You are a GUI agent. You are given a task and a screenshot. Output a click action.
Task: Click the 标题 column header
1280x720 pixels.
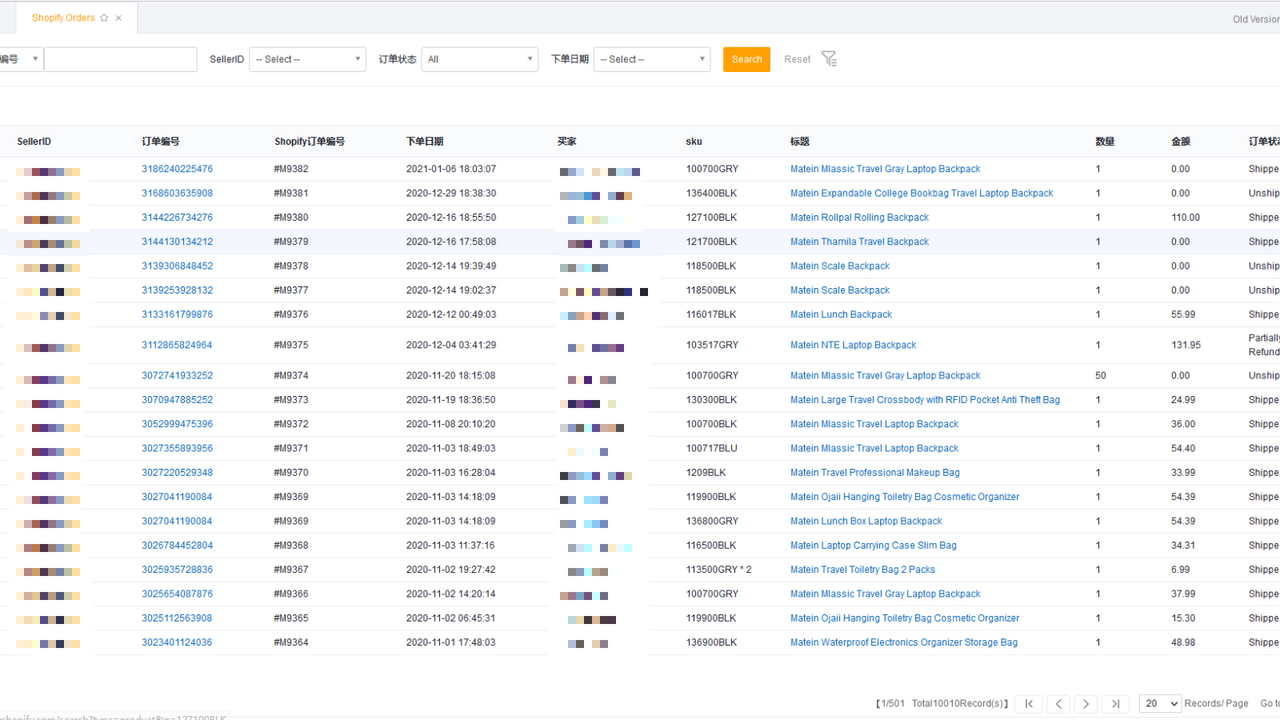click(x=799, y=142)
